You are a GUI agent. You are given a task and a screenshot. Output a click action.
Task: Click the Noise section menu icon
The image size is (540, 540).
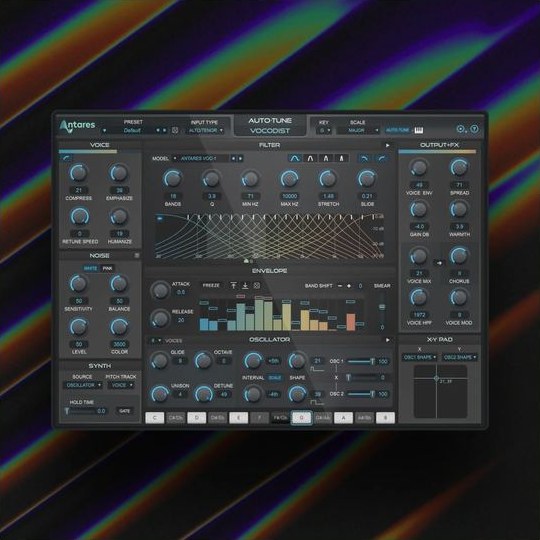tap(137, 255)
